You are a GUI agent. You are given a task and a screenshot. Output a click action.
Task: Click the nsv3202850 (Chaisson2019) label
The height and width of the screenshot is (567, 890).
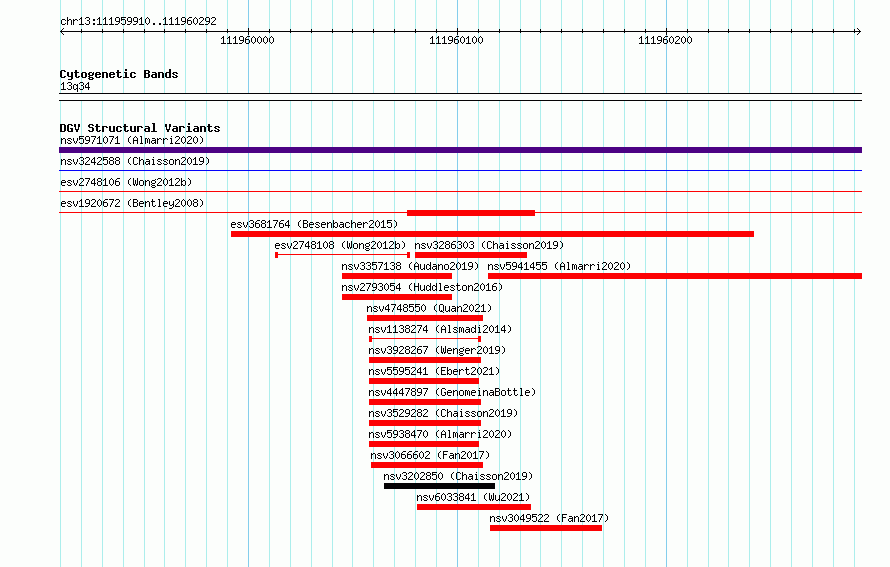459,476
